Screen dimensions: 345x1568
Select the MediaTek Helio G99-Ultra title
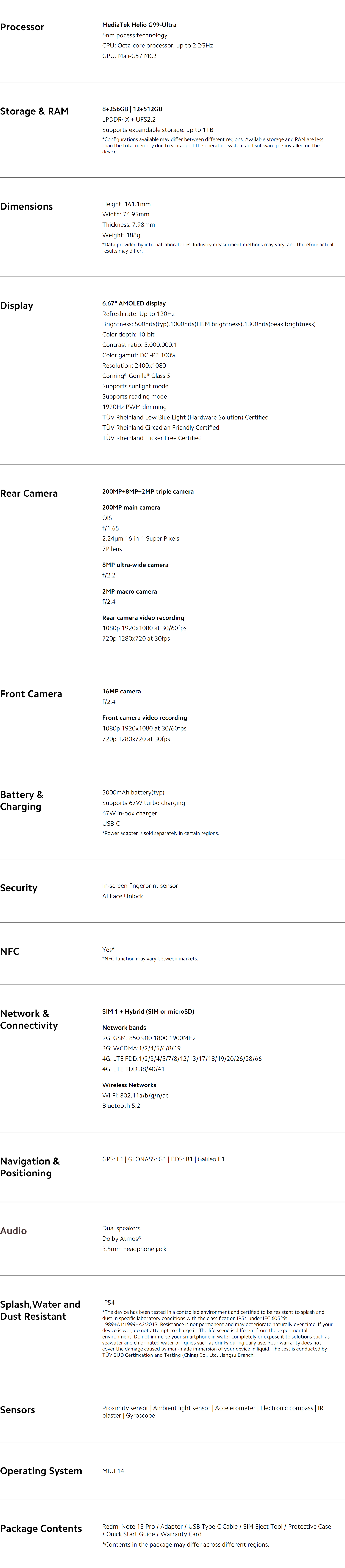pyautogui.click(x=139, y=25)
